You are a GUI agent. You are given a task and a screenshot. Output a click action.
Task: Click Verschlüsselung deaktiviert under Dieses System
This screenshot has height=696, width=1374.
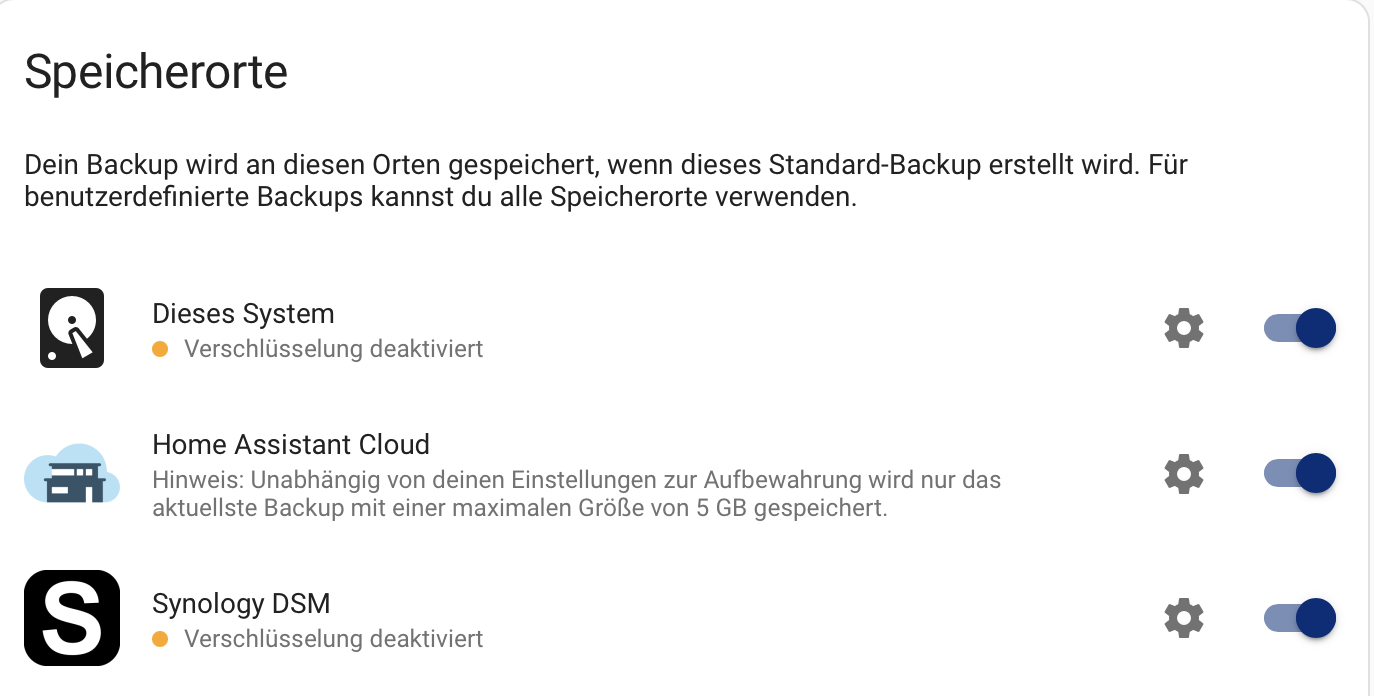(334, 349)
